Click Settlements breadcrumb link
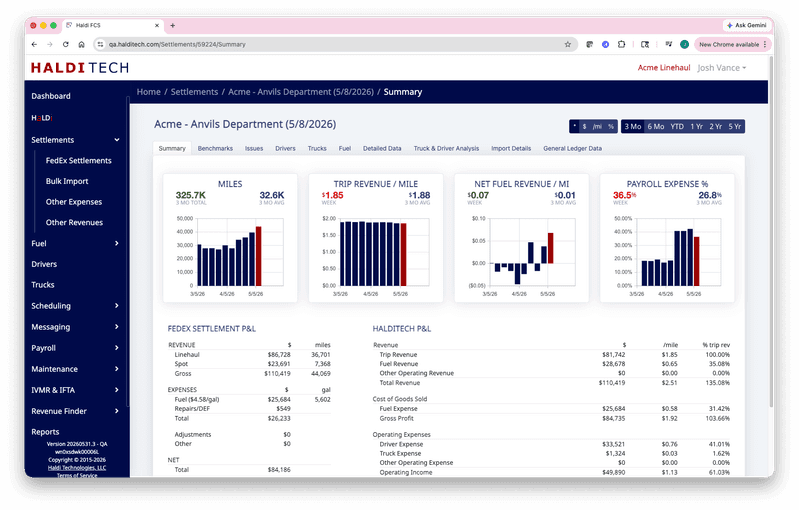The height and width of the screenshot is (510, 799). coord(194,92)
